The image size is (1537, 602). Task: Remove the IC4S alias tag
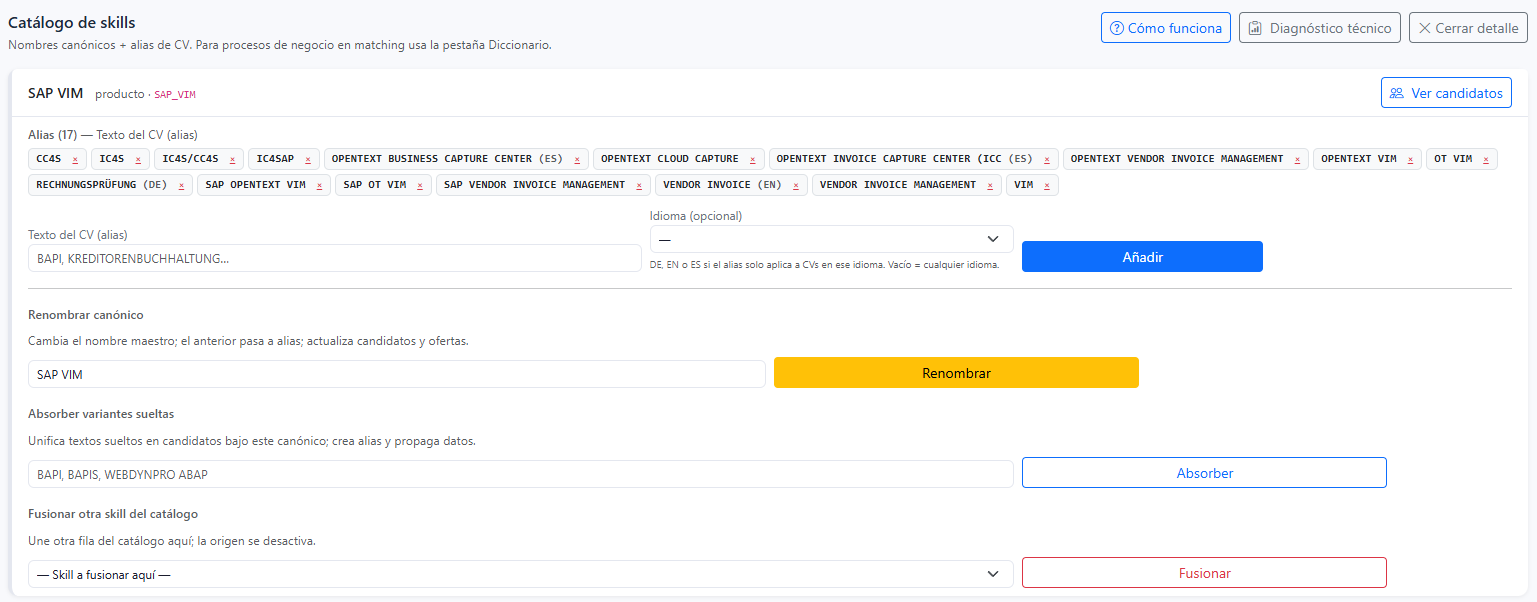point(138,159)
